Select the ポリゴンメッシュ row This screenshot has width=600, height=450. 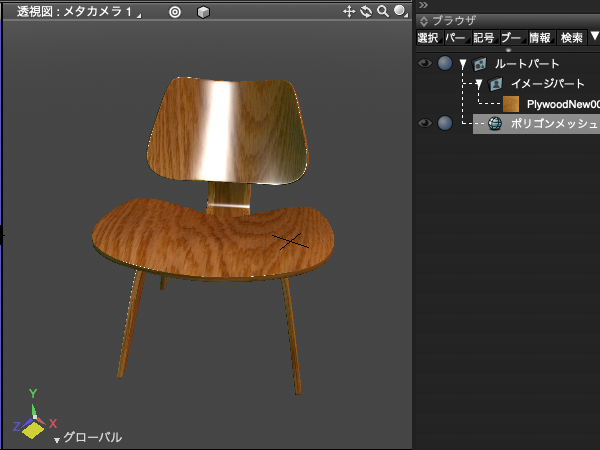point(536,124)
